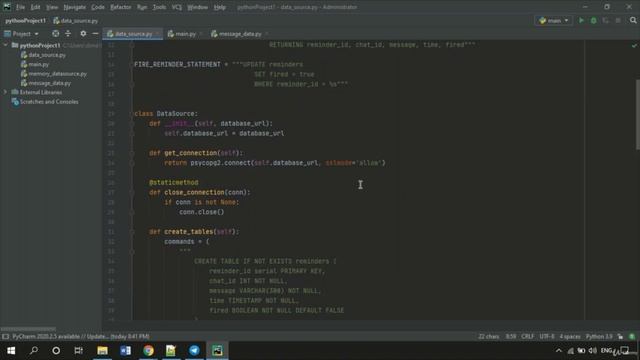640x360 pixels.
Task: Open memory_datasource.py in project tree
Action: (x=53, y=74)
